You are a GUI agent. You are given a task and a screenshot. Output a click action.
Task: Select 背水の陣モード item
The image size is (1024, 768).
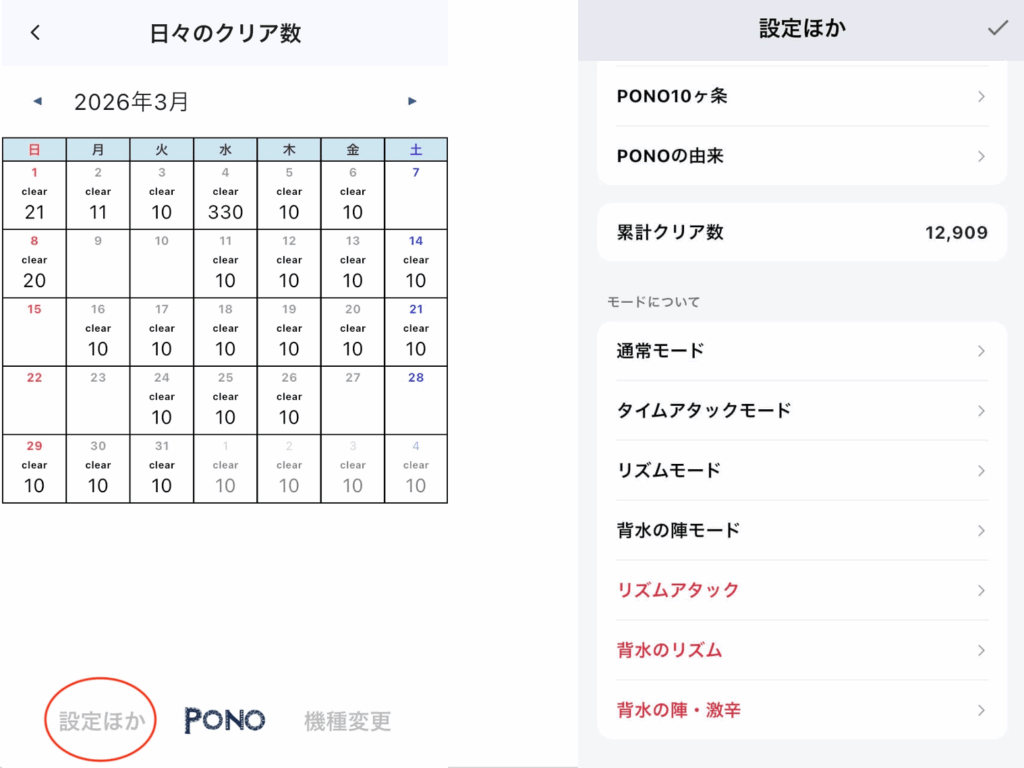pyautogui.click(x=802, y=530)
